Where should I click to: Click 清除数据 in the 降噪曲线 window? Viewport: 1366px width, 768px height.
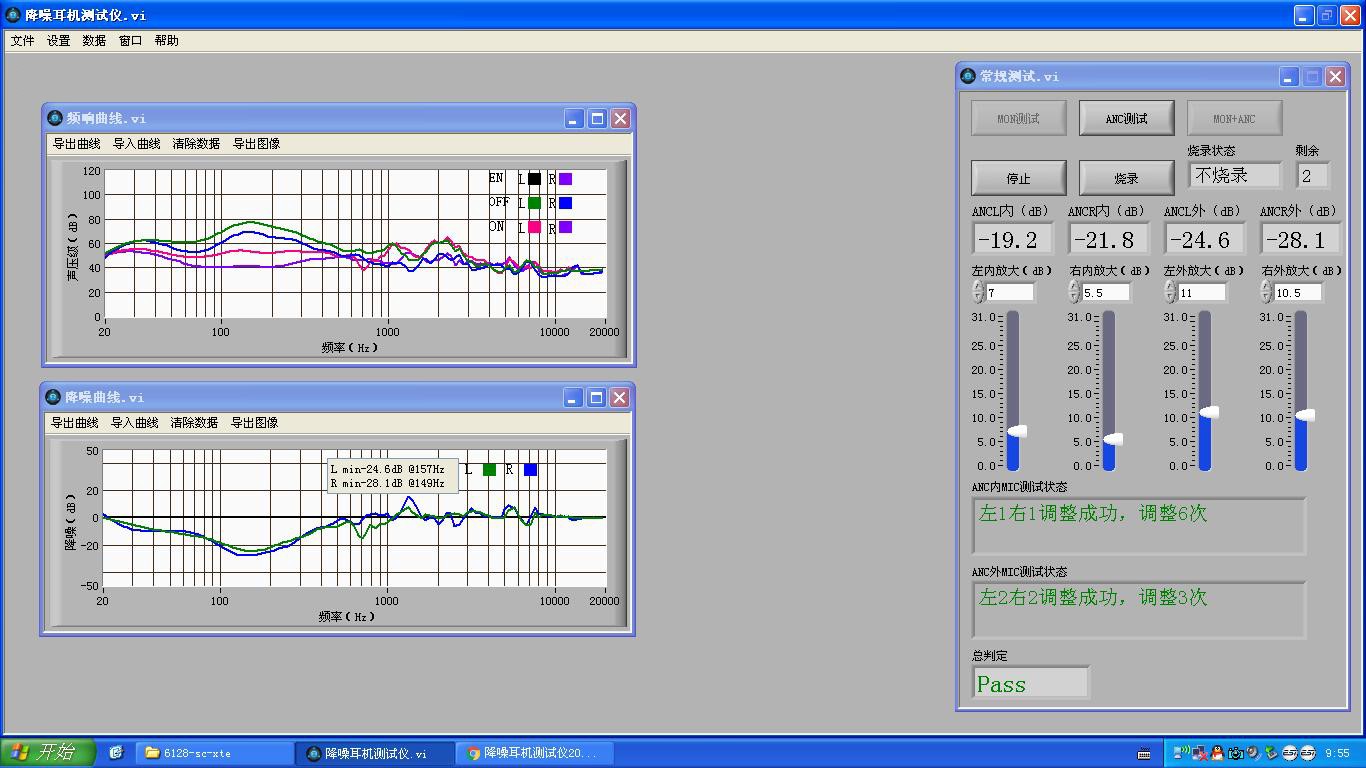click(x=194, y=423)
